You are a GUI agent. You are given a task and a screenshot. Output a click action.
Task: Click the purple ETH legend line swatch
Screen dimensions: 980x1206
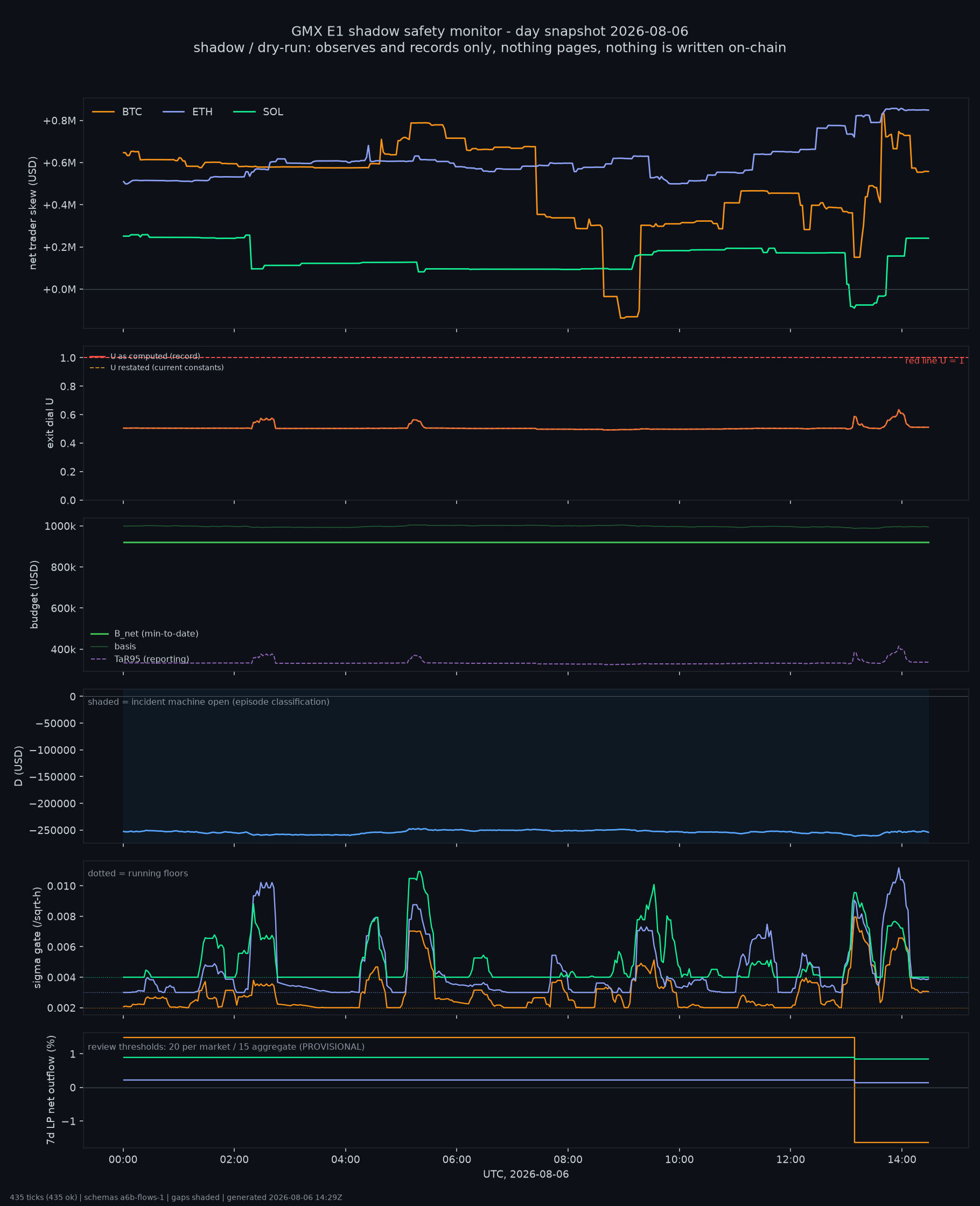pos(174,112)
